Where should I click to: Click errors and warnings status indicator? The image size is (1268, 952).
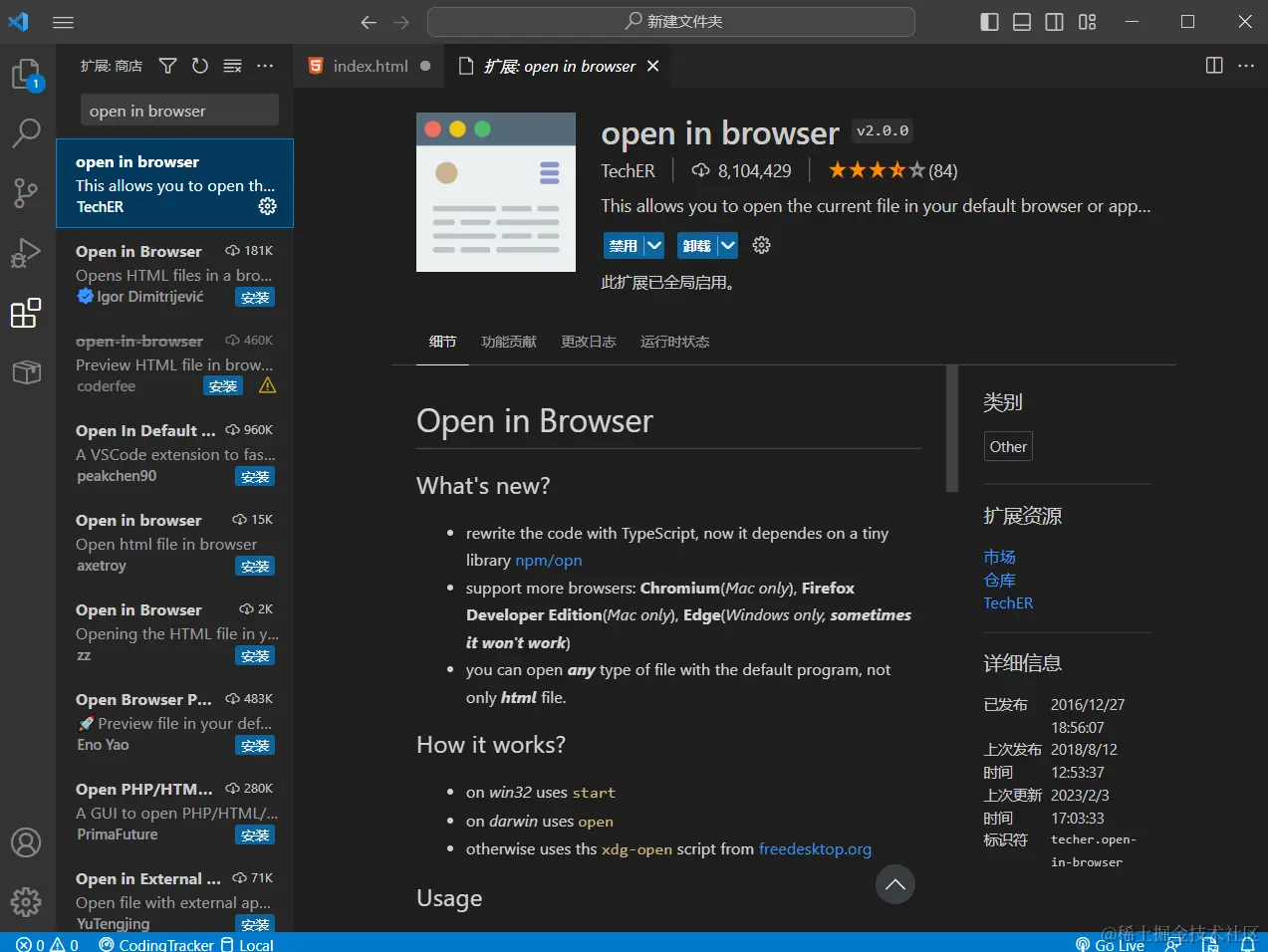[48, 944]
